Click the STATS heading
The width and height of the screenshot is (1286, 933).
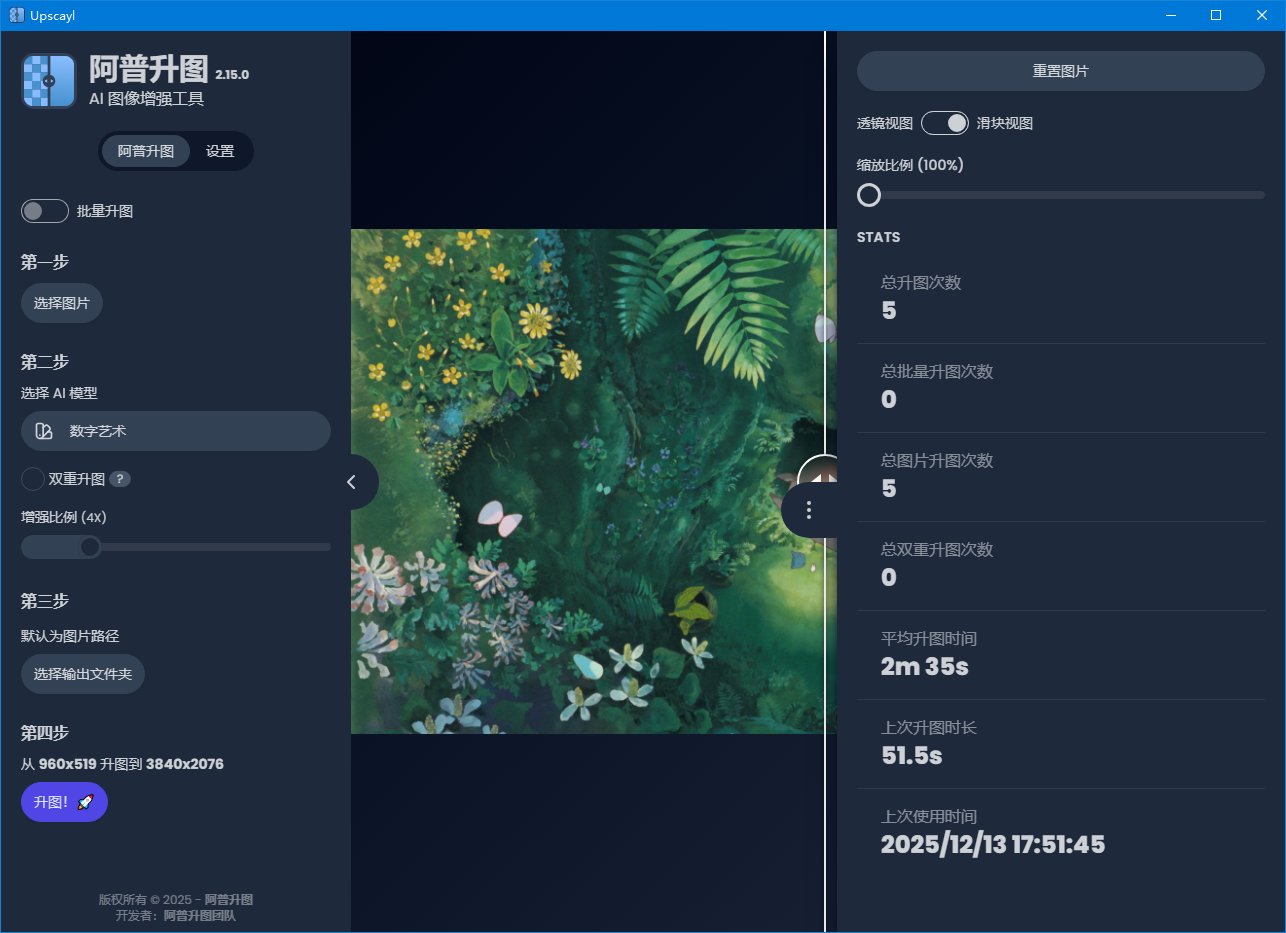(x=879, y=238)
